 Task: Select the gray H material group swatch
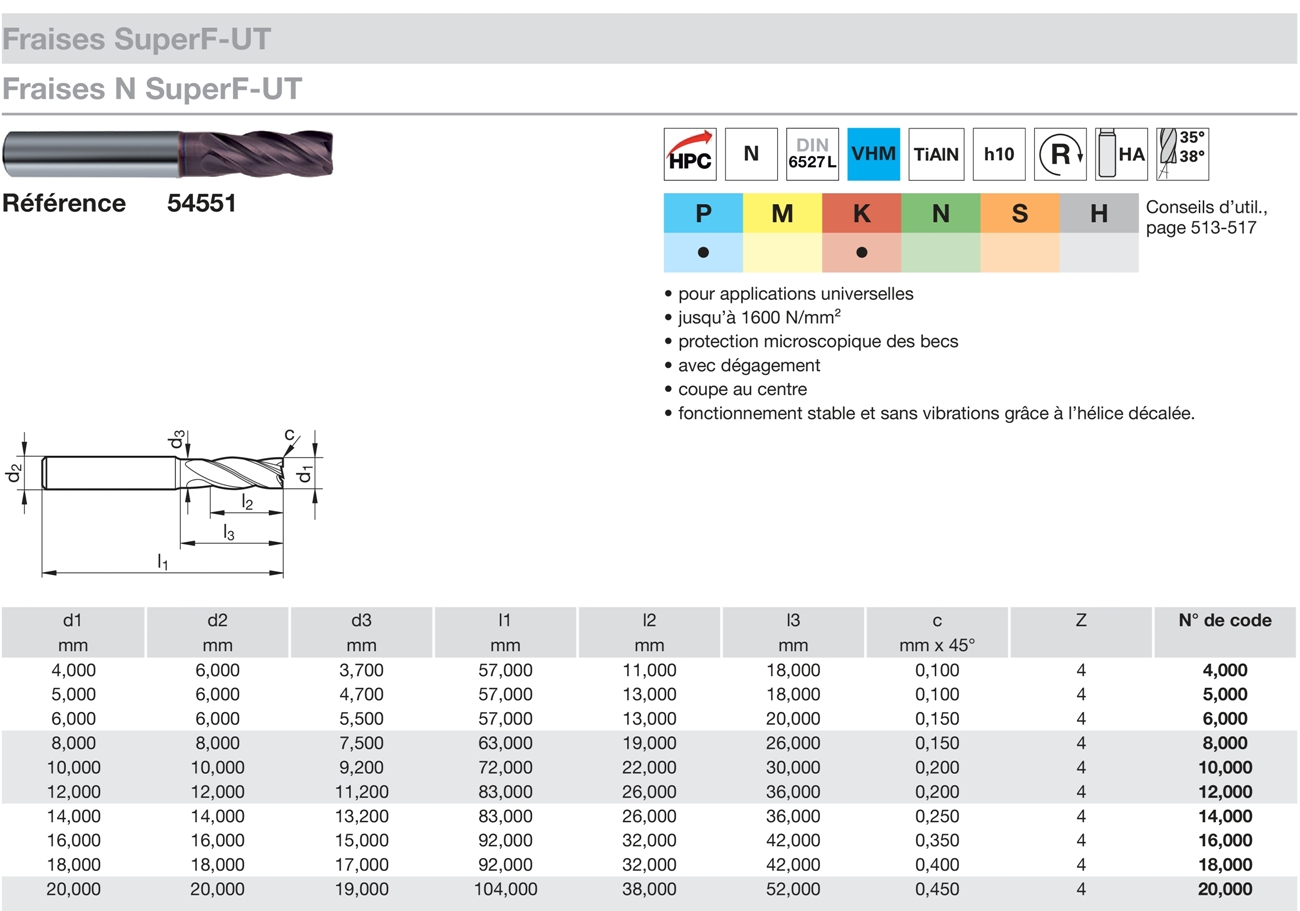point(1099,213)
